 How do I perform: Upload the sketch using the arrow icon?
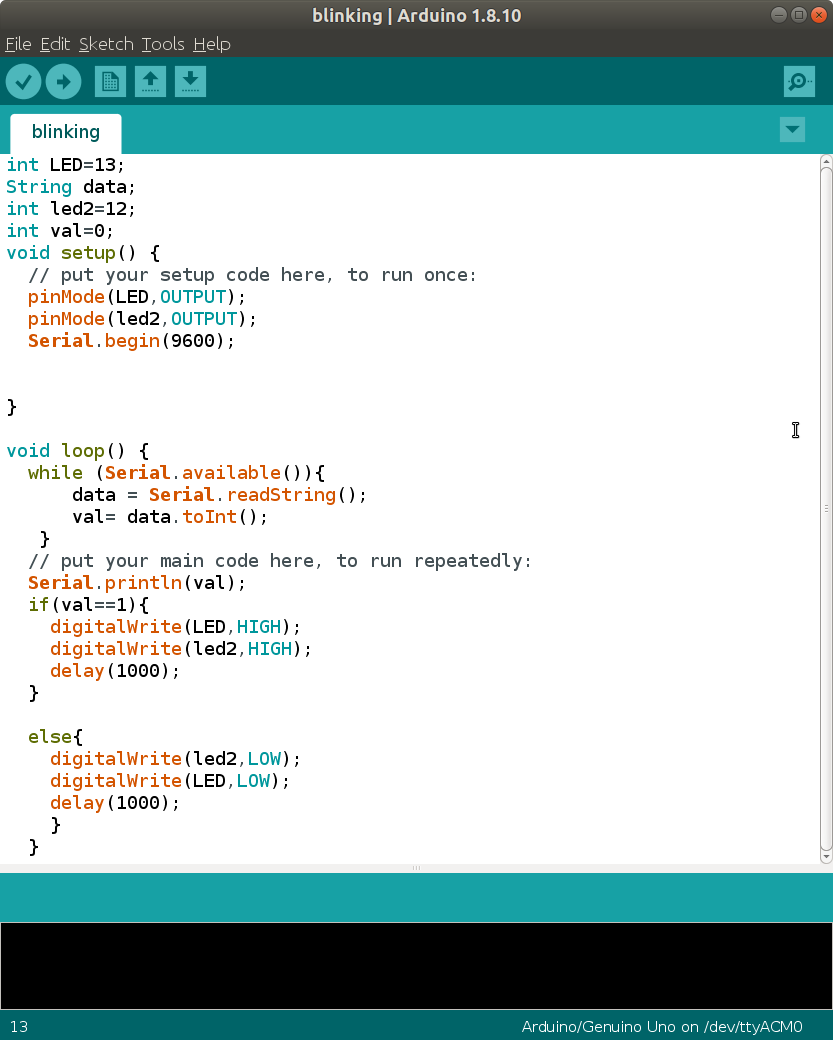tap(63, 81)
